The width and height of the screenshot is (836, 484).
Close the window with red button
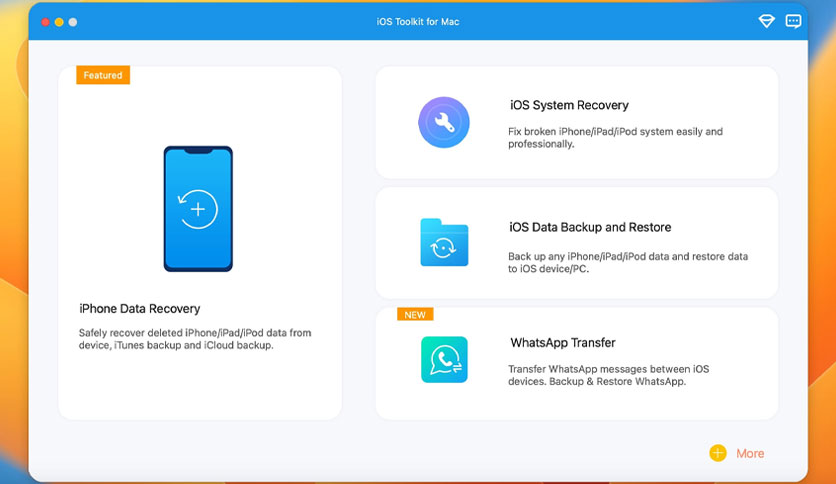point(45,22)
